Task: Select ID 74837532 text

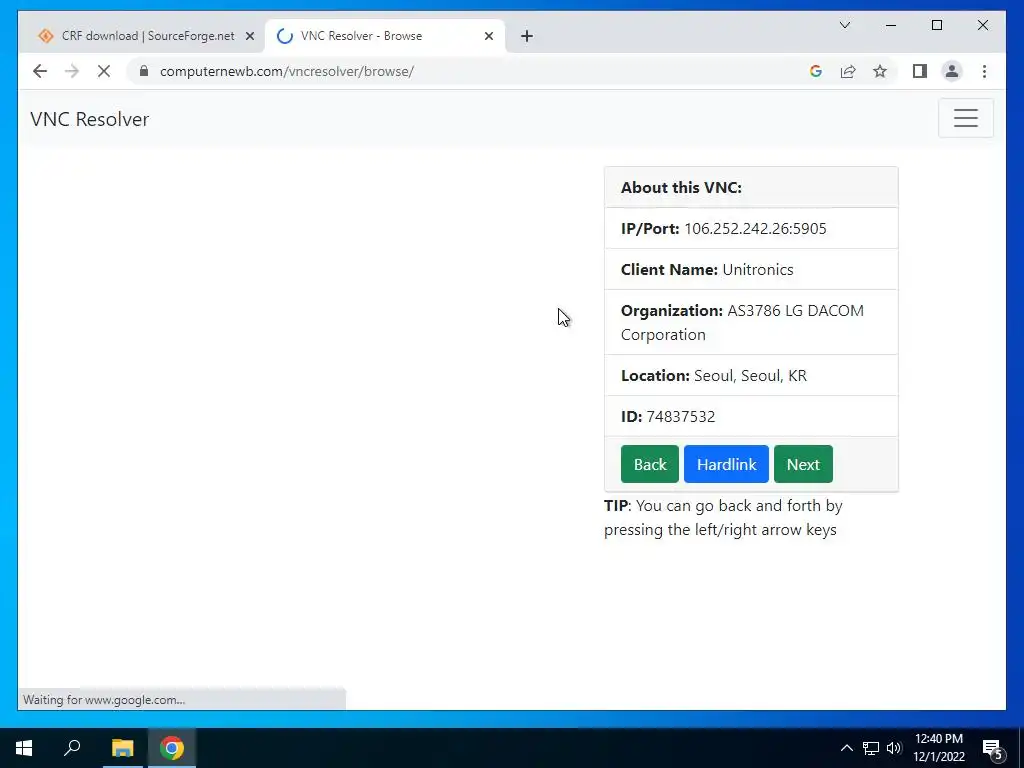Action: pyautogui.click(x=668, y=417)
